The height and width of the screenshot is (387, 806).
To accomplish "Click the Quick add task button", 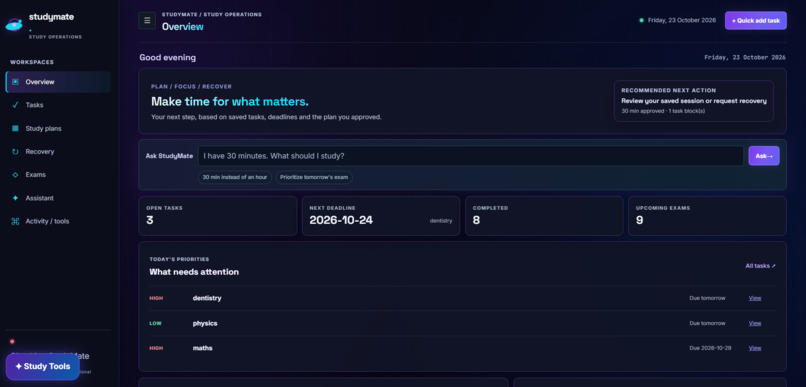I will pos(756,21).
